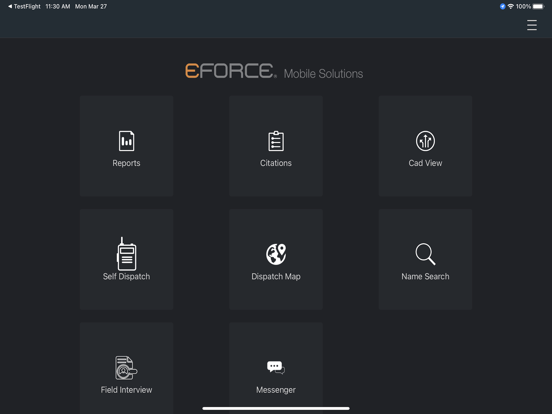The width and height of the screenshot is (552, 414).
Task: Select the Field Interview label
Action: pyautogui.click(x=126, y=390)
